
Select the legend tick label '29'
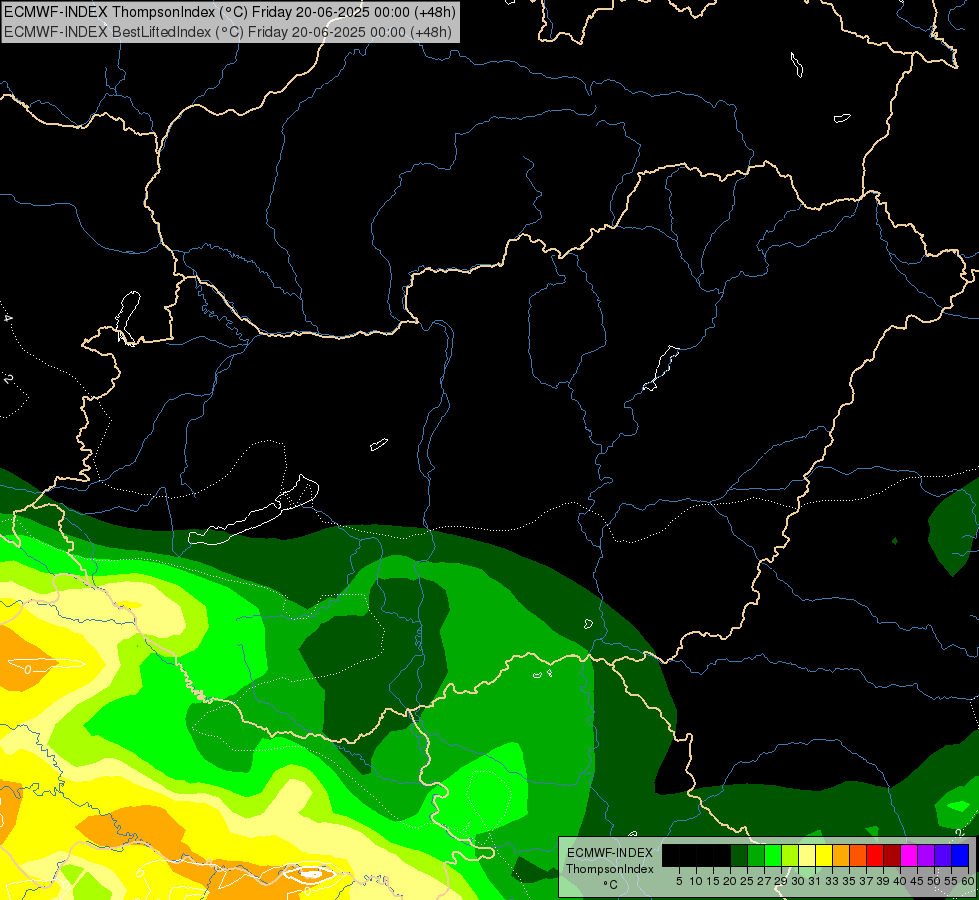(x=781, y=881)
